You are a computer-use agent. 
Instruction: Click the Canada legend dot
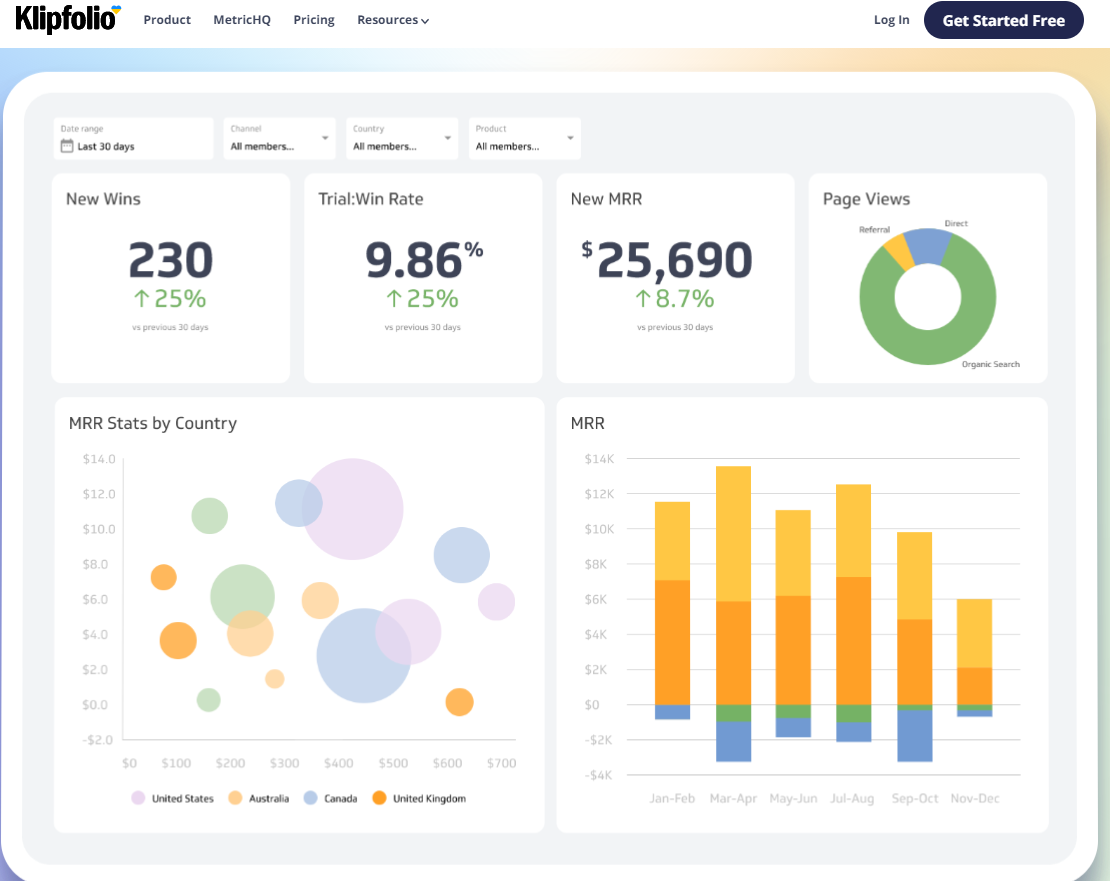coord(311,798)
